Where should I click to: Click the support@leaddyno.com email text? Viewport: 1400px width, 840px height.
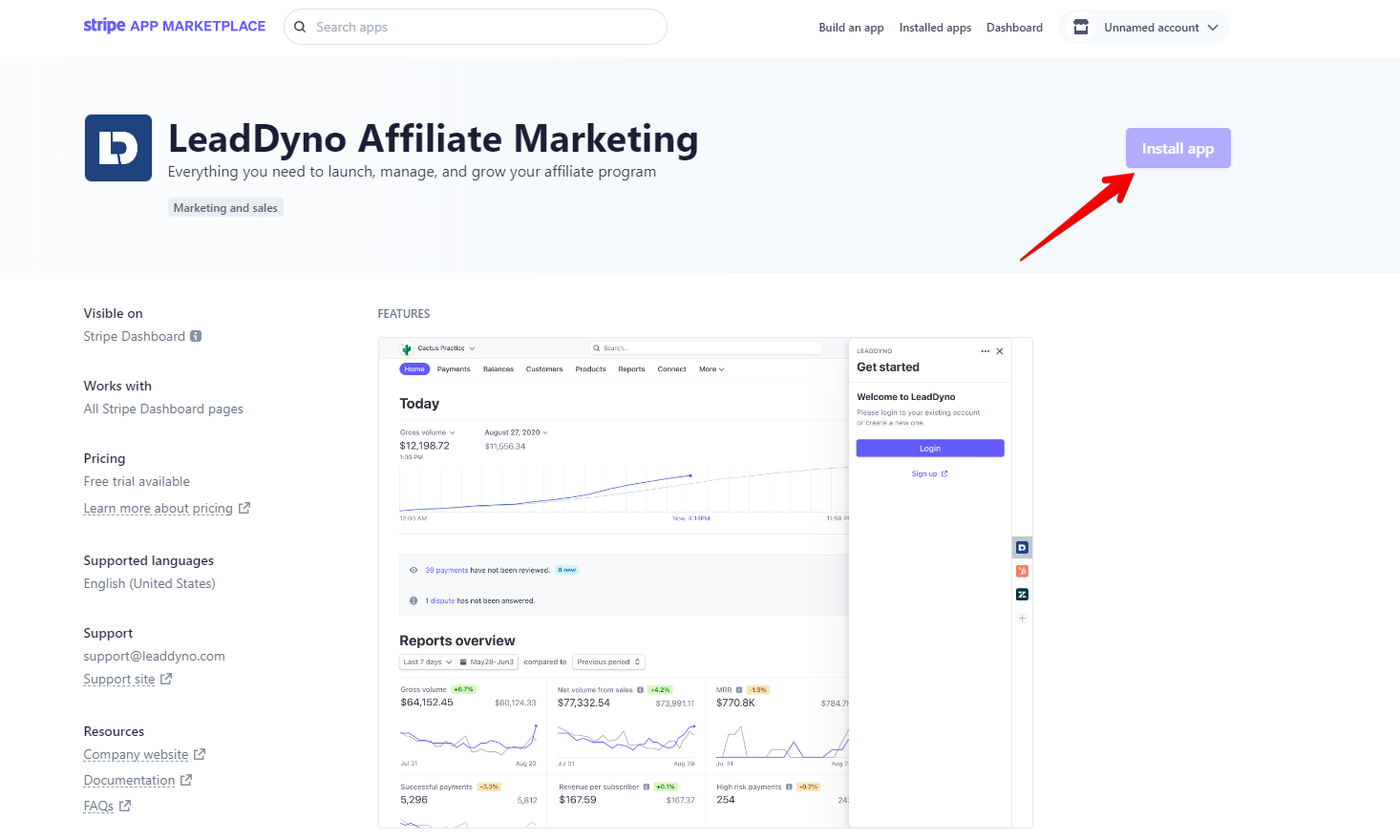(155, 656)
